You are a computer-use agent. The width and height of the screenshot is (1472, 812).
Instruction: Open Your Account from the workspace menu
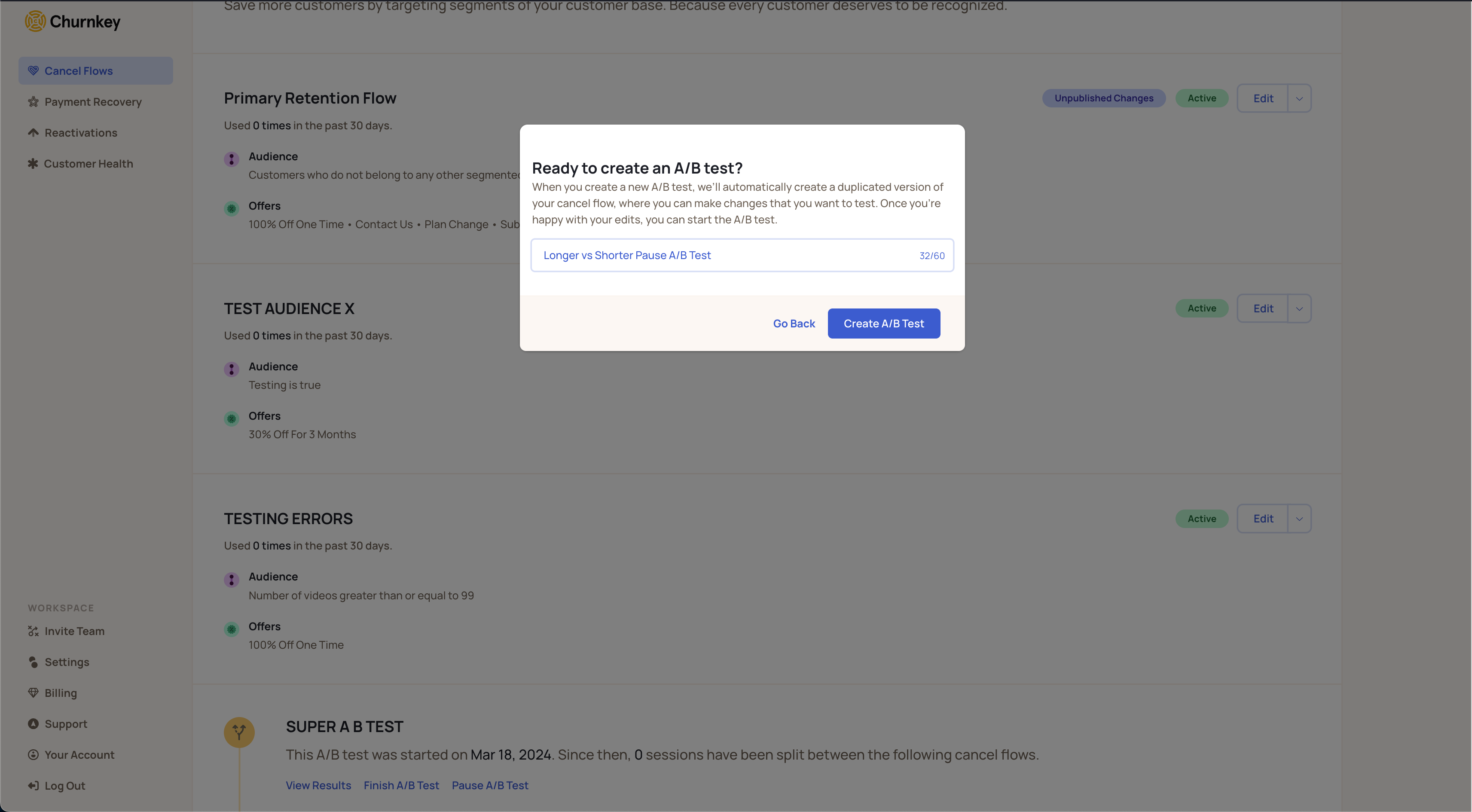point(79,754)
